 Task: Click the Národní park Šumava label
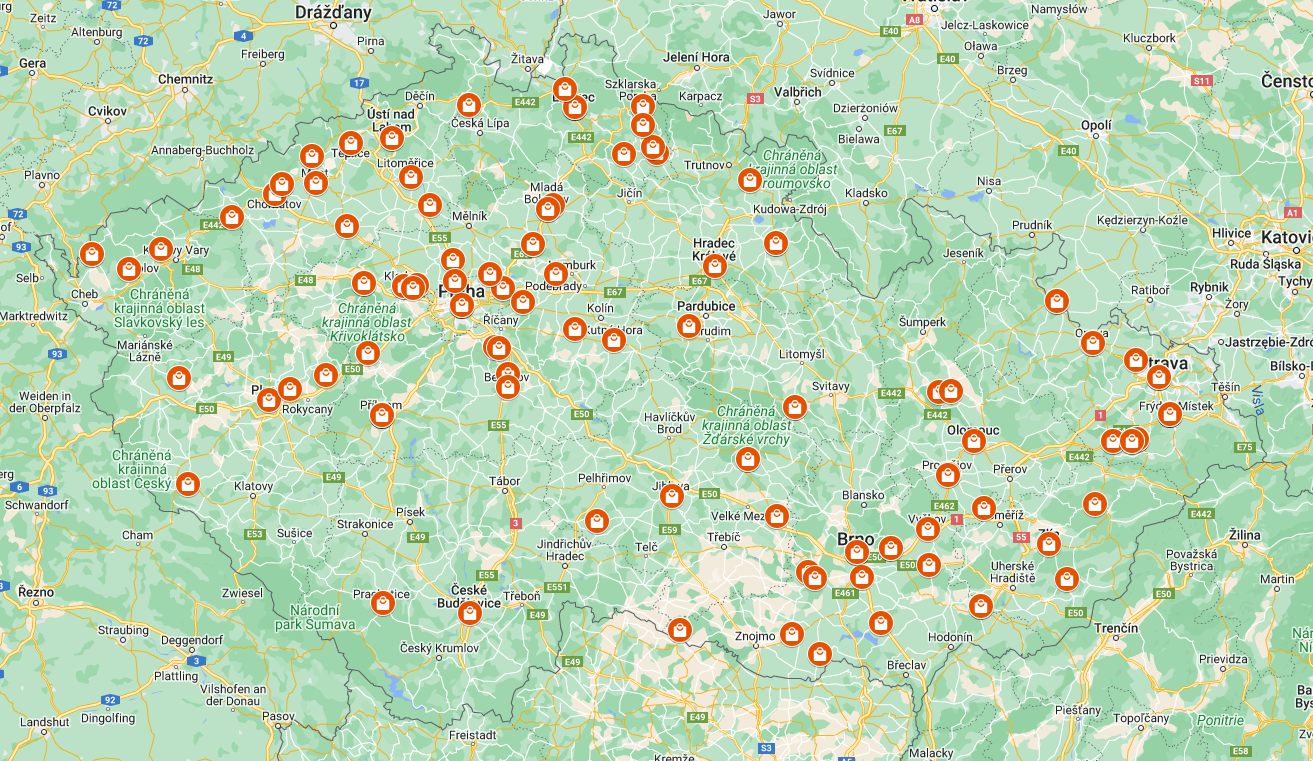tap(315, 617)
